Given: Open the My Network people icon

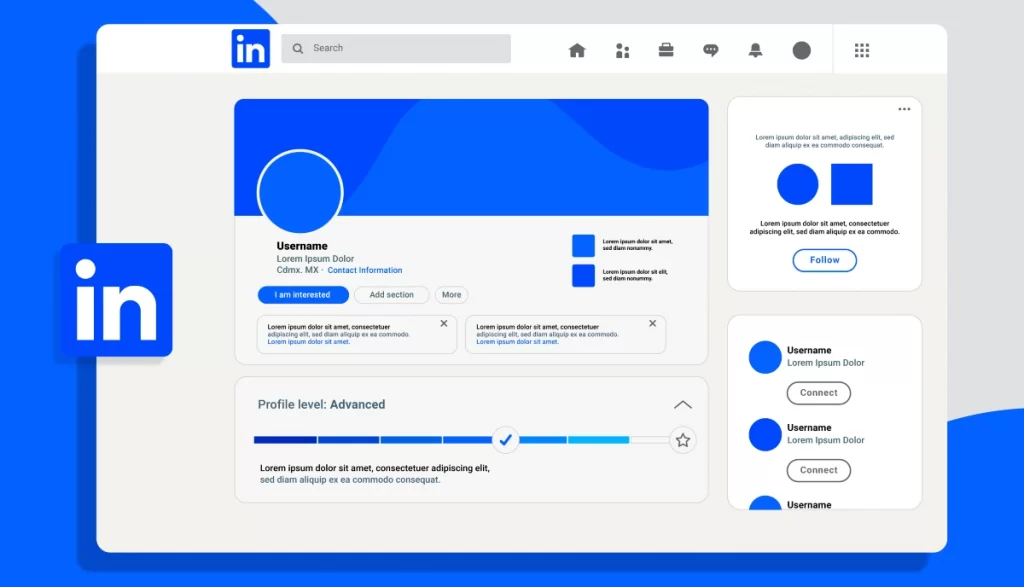Looking at the screenshot, I should (x=622, y=50).
